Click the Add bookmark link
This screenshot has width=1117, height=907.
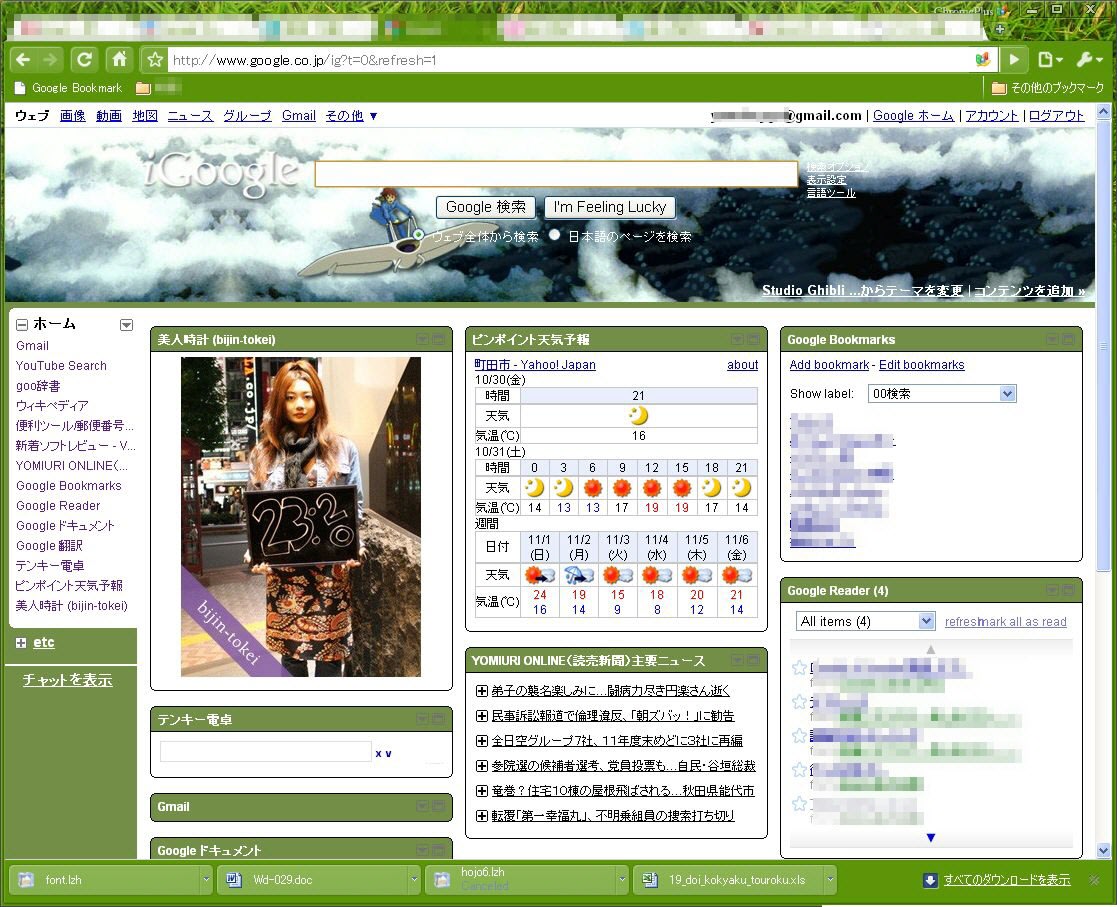click(x=829, y=365)
